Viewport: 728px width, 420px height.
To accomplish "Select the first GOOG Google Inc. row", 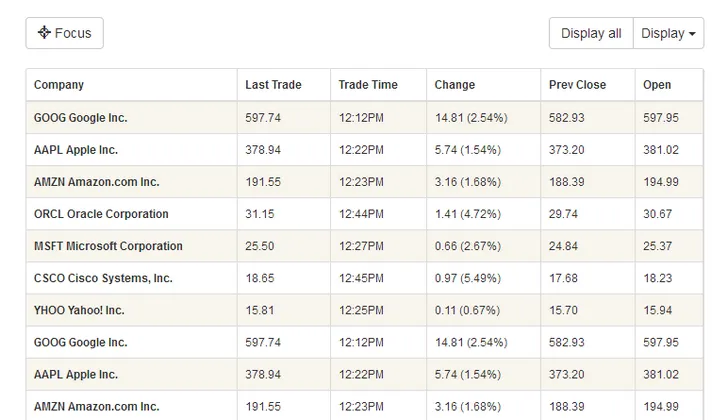I will tap(81, 118).
